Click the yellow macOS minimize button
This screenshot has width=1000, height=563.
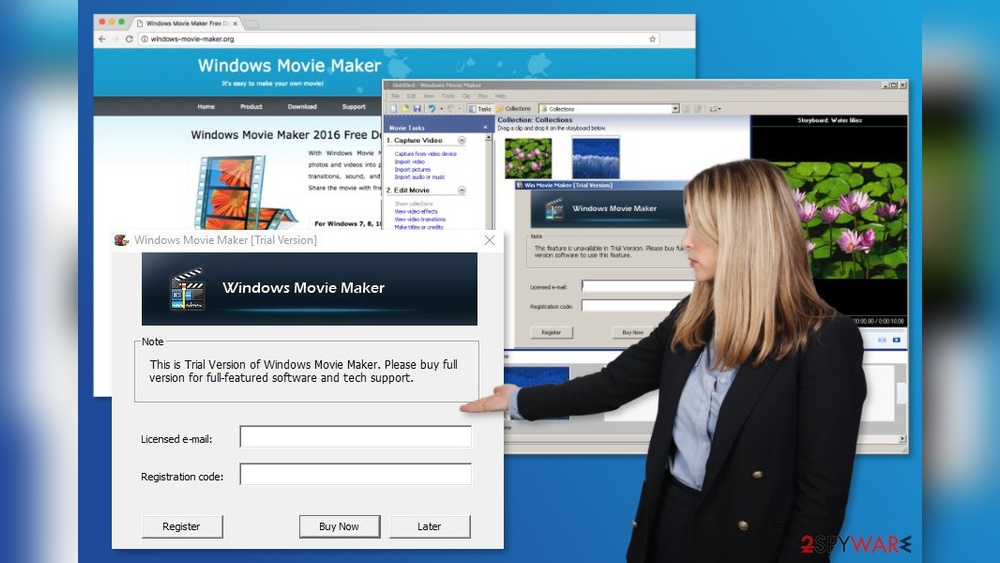point(112,22)
